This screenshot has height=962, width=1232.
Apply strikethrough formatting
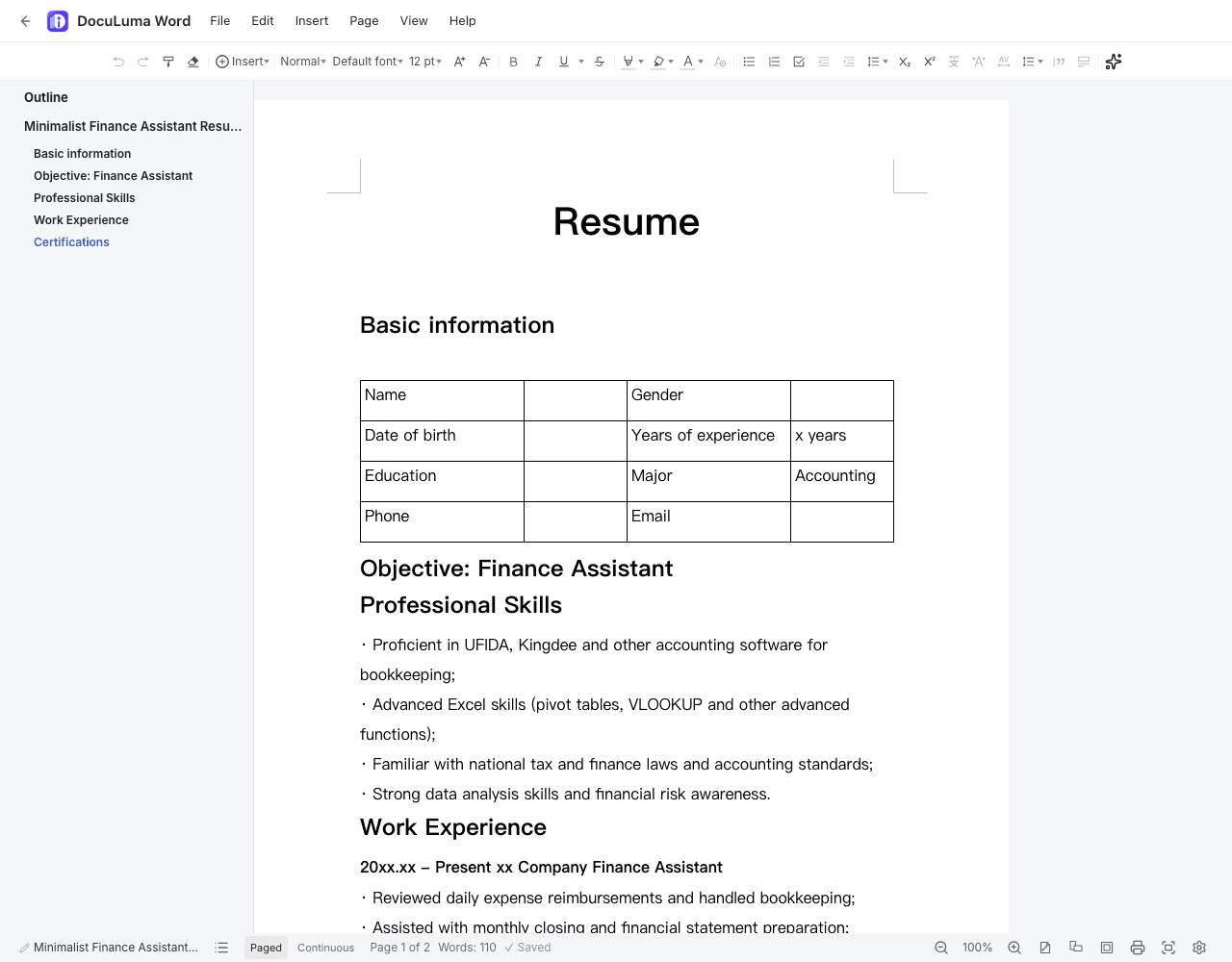[x=600, y=62]
